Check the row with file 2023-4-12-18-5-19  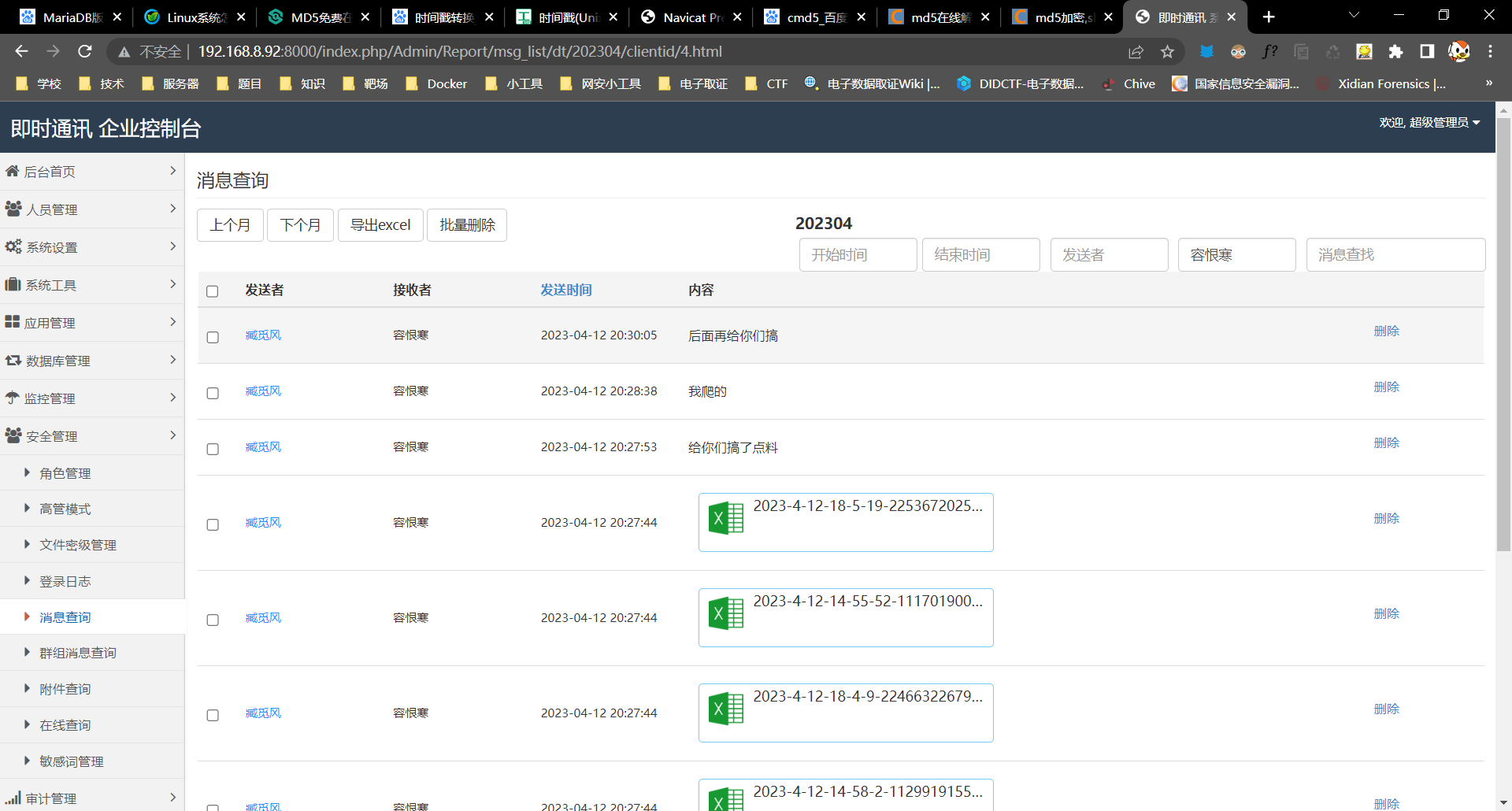(213, 524)
